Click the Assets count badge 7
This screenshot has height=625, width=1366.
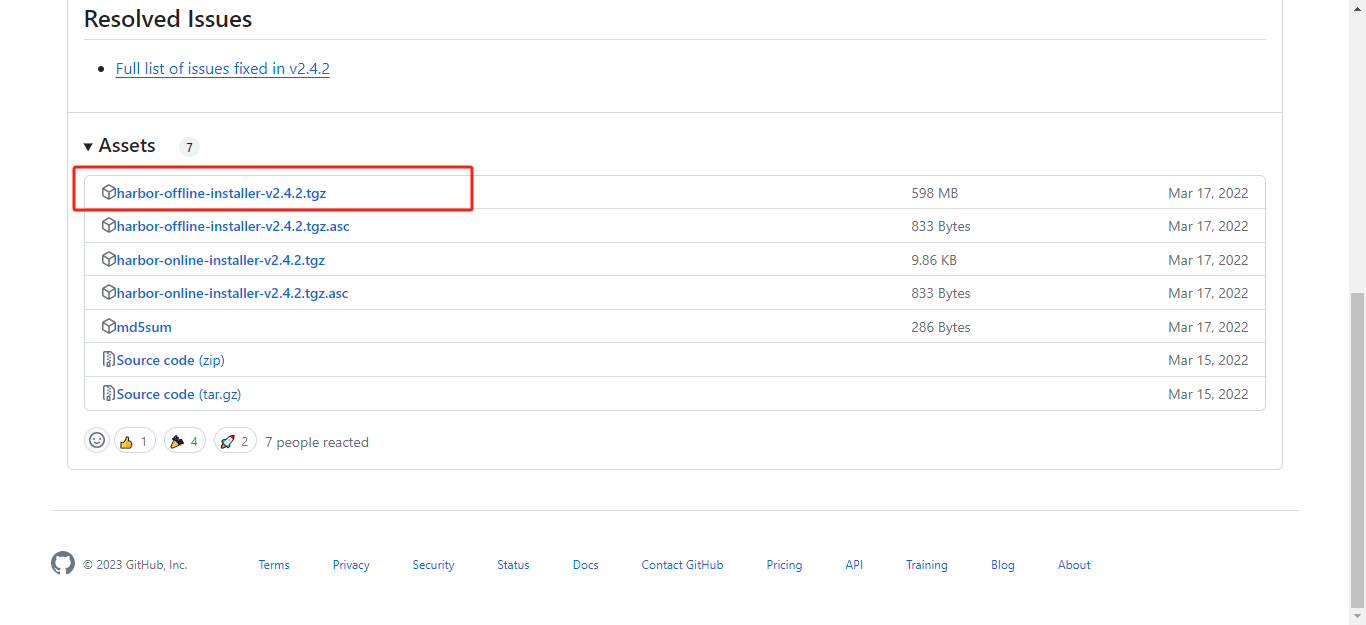tap(189, 147)
